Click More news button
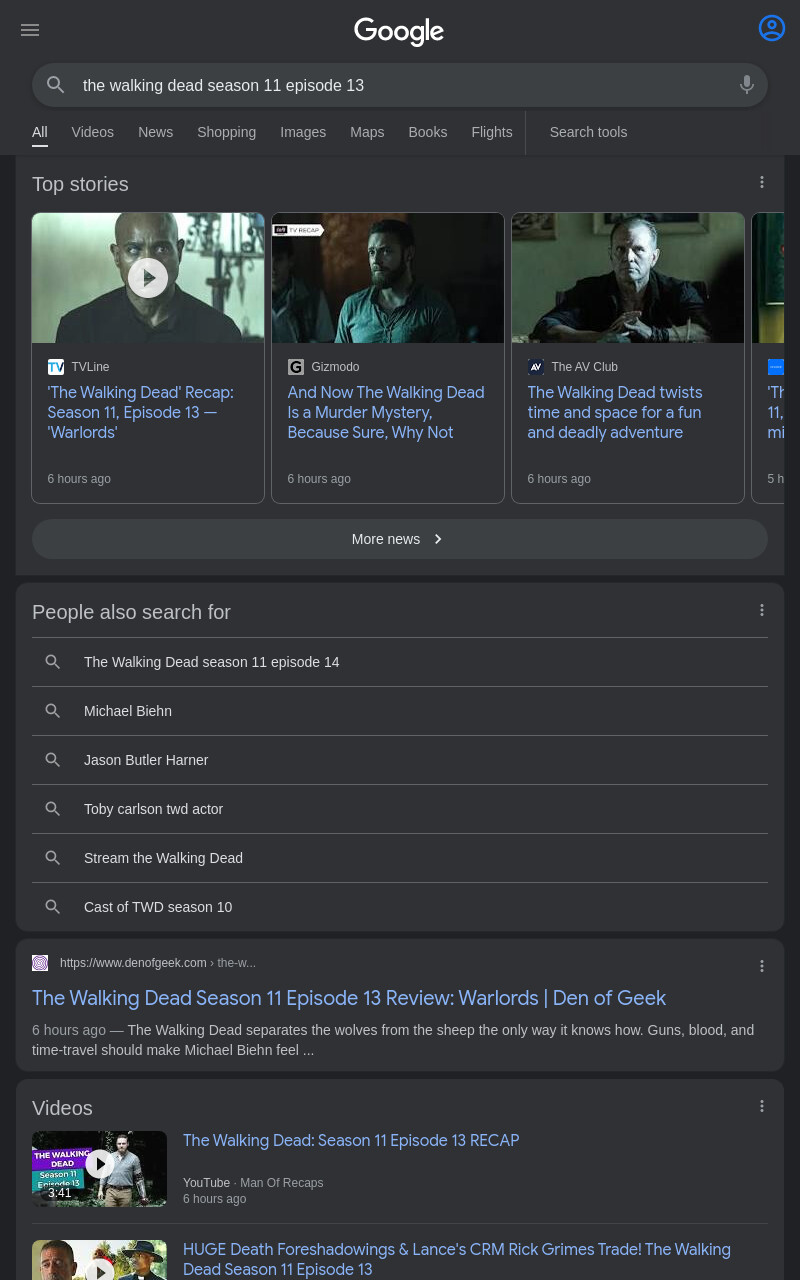Viewport: 800px width, 1280px height. (x=400, y=539)
